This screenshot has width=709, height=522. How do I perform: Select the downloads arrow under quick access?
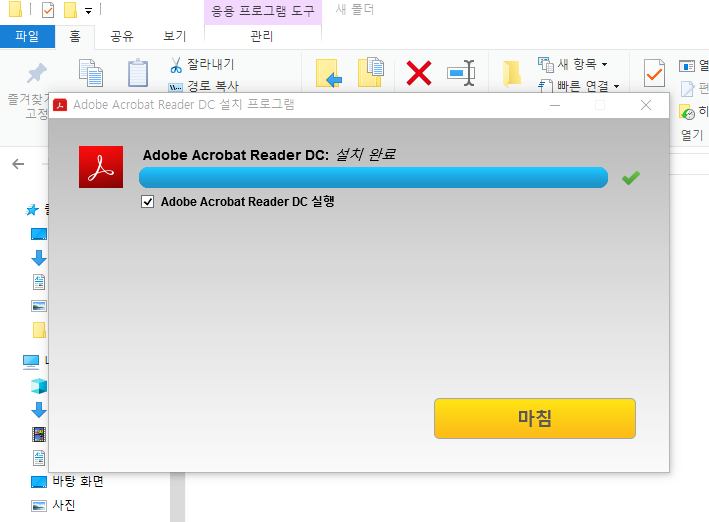click(39, 258)
